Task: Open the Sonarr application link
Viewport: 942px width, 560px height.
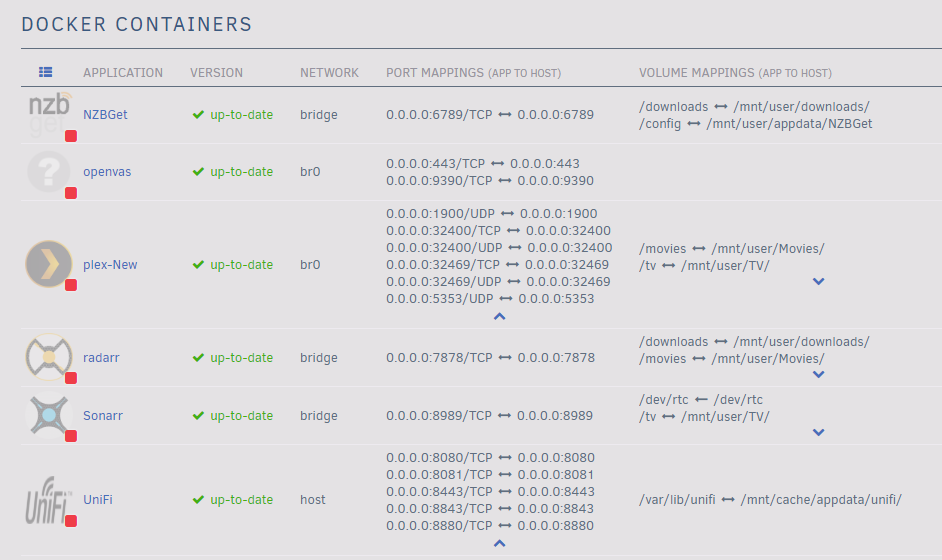Action: [x=103, y=415]
